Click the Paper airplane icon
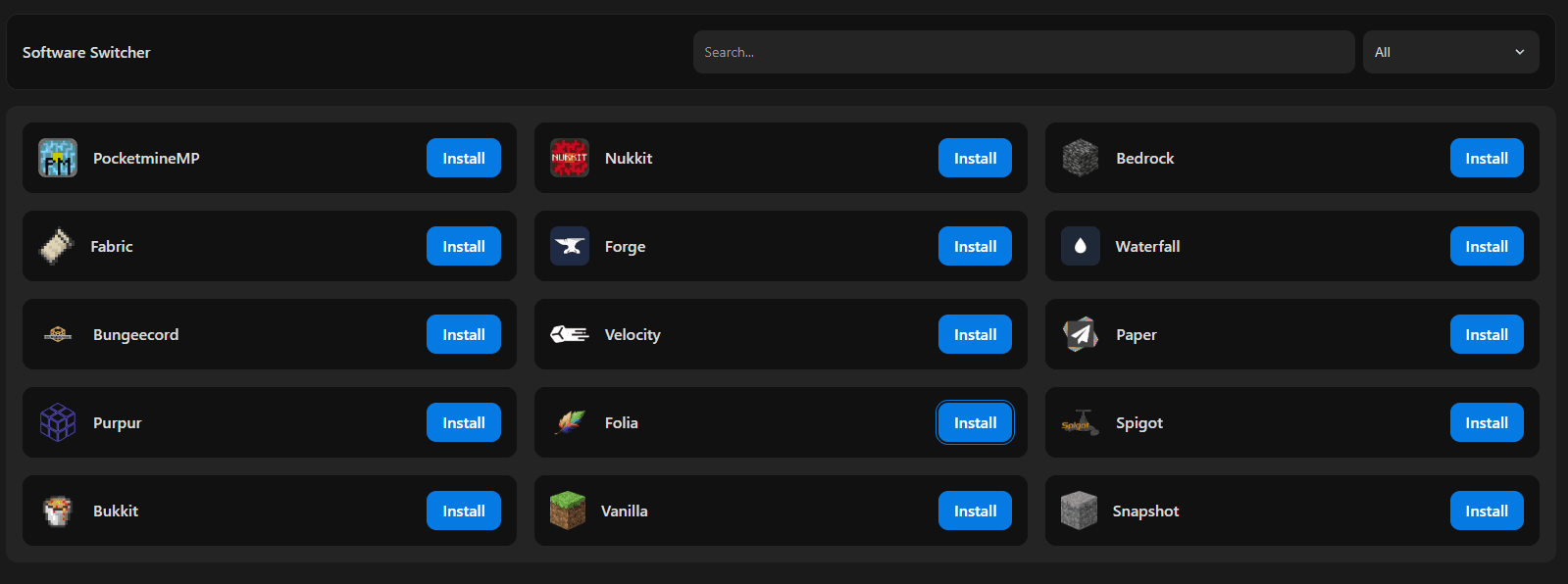The width and height of the screenshot is (1568, 584). click(1081, 334)
